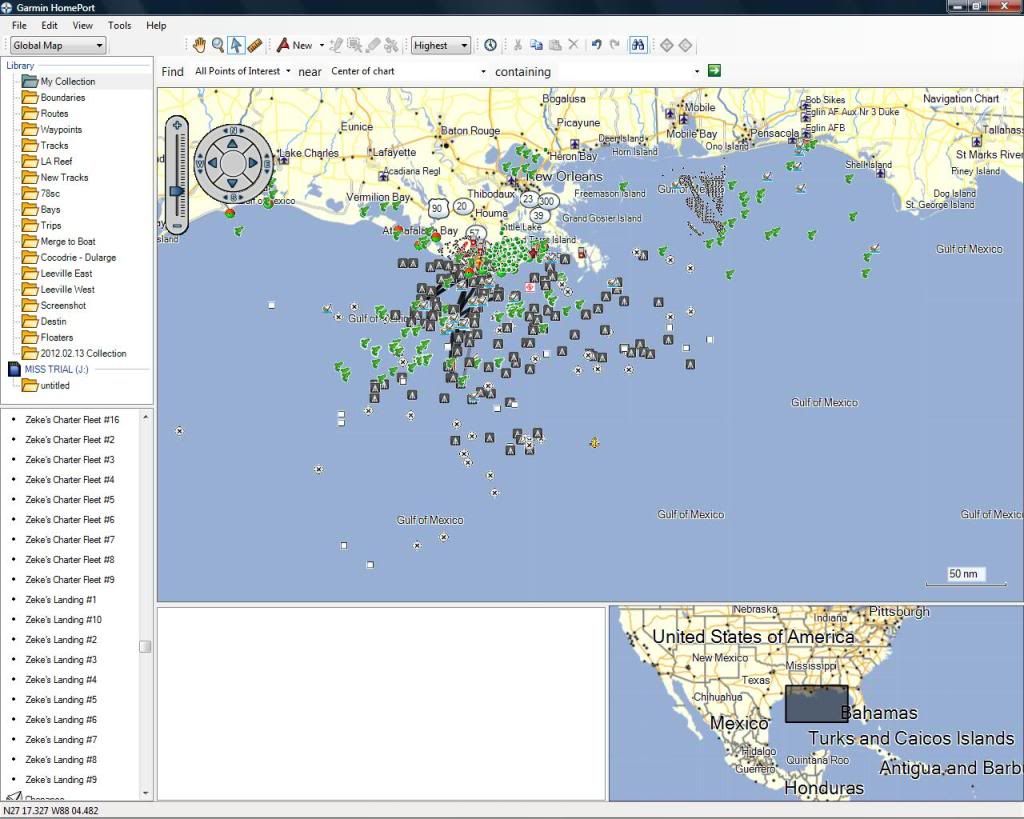The width and height of the screenshot is (1024, 819).
Task: Click the waypoint list scroll up arrow
Action: (145, 417)
